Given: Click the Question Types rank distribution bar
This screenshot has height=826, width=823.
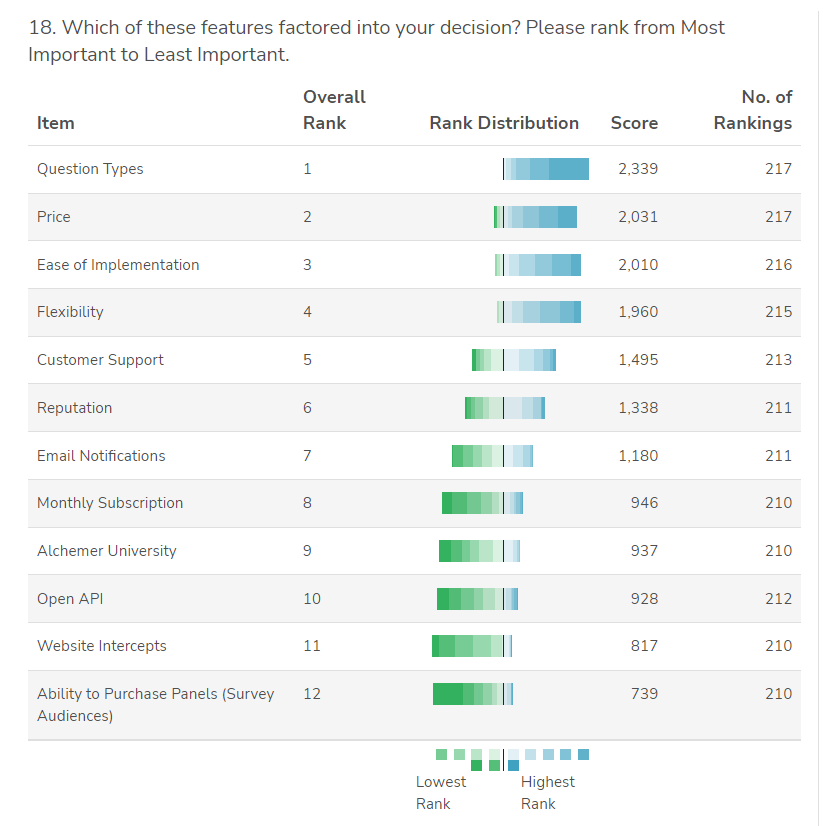Looking at the screenshot, I should [x=546, y=169].
